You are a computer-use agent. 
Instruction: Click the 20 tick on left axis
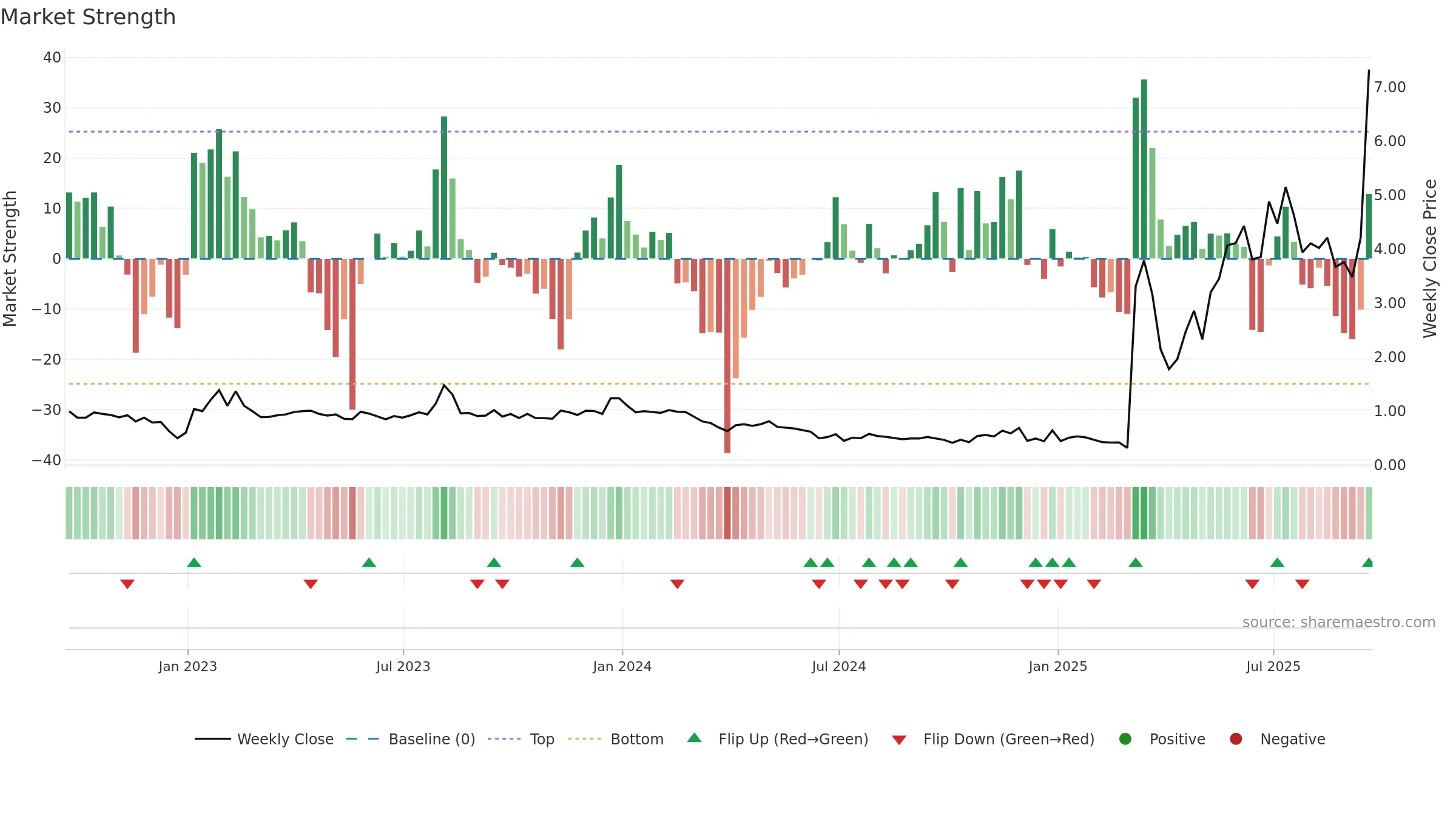52,158
